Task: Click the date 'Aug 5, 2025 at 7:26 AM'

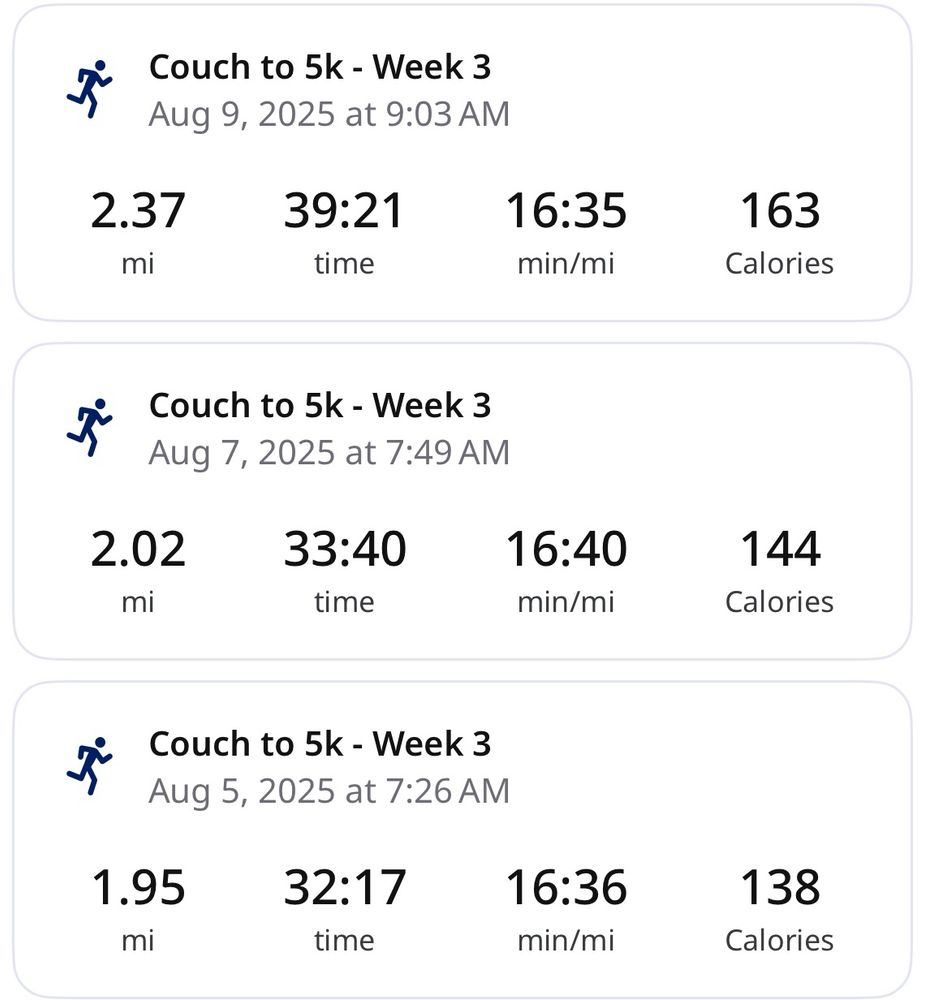Action: coord(329,791)
